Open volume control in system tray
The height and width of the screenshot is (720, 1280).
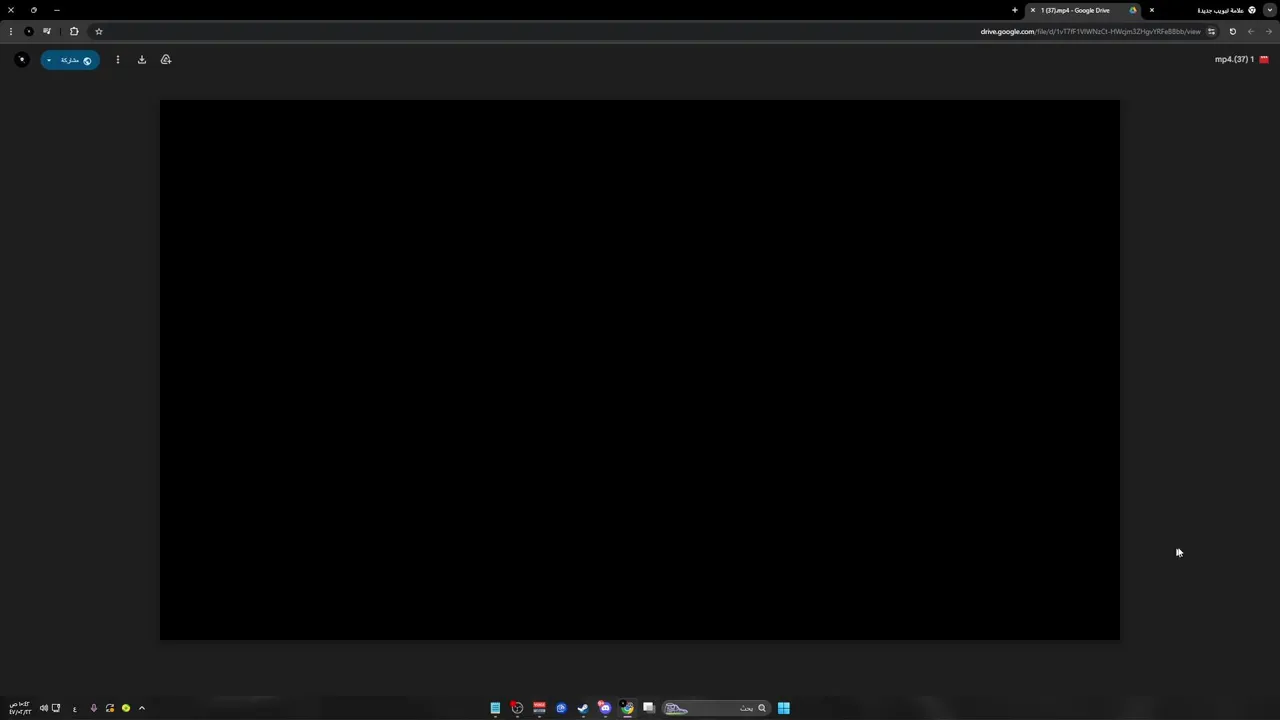click(x=44, y=708)
